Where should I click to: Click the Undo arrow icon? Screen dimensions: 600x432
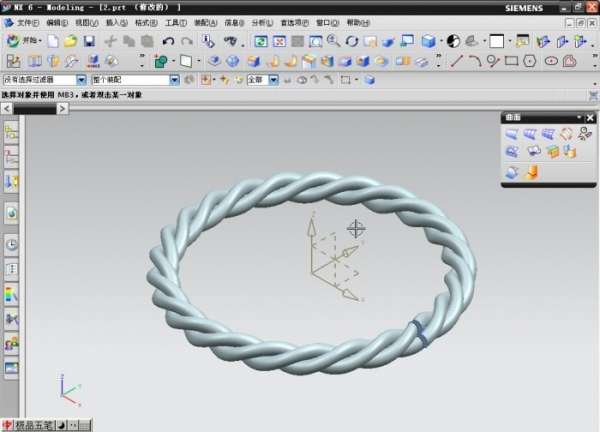[167, 41]
